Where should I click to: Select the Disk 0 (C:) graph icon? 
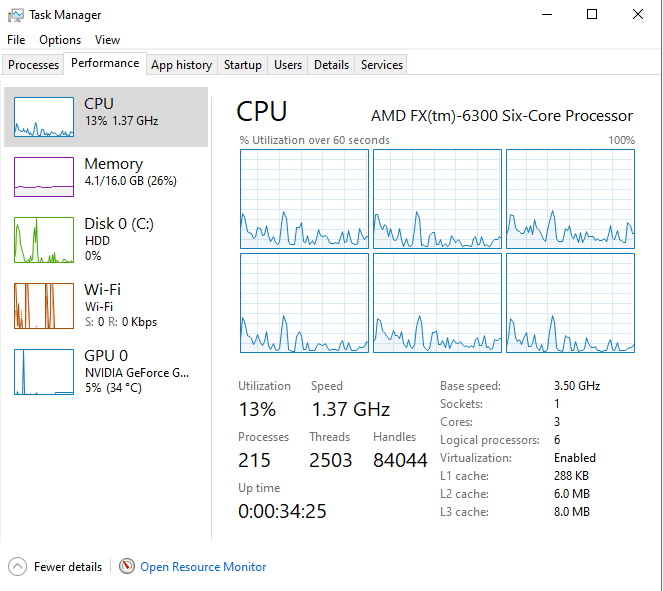point(44,240)
